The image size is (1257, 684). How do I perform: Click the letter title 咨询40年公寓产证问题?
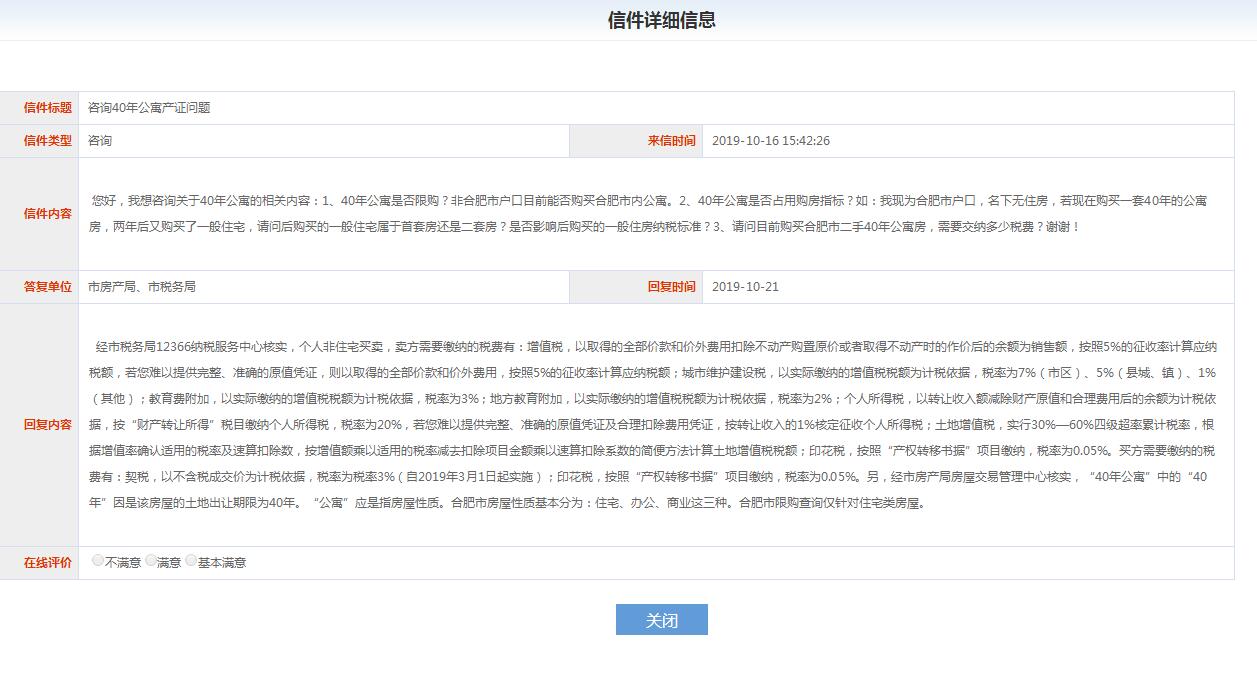click(x=149, y=108)
